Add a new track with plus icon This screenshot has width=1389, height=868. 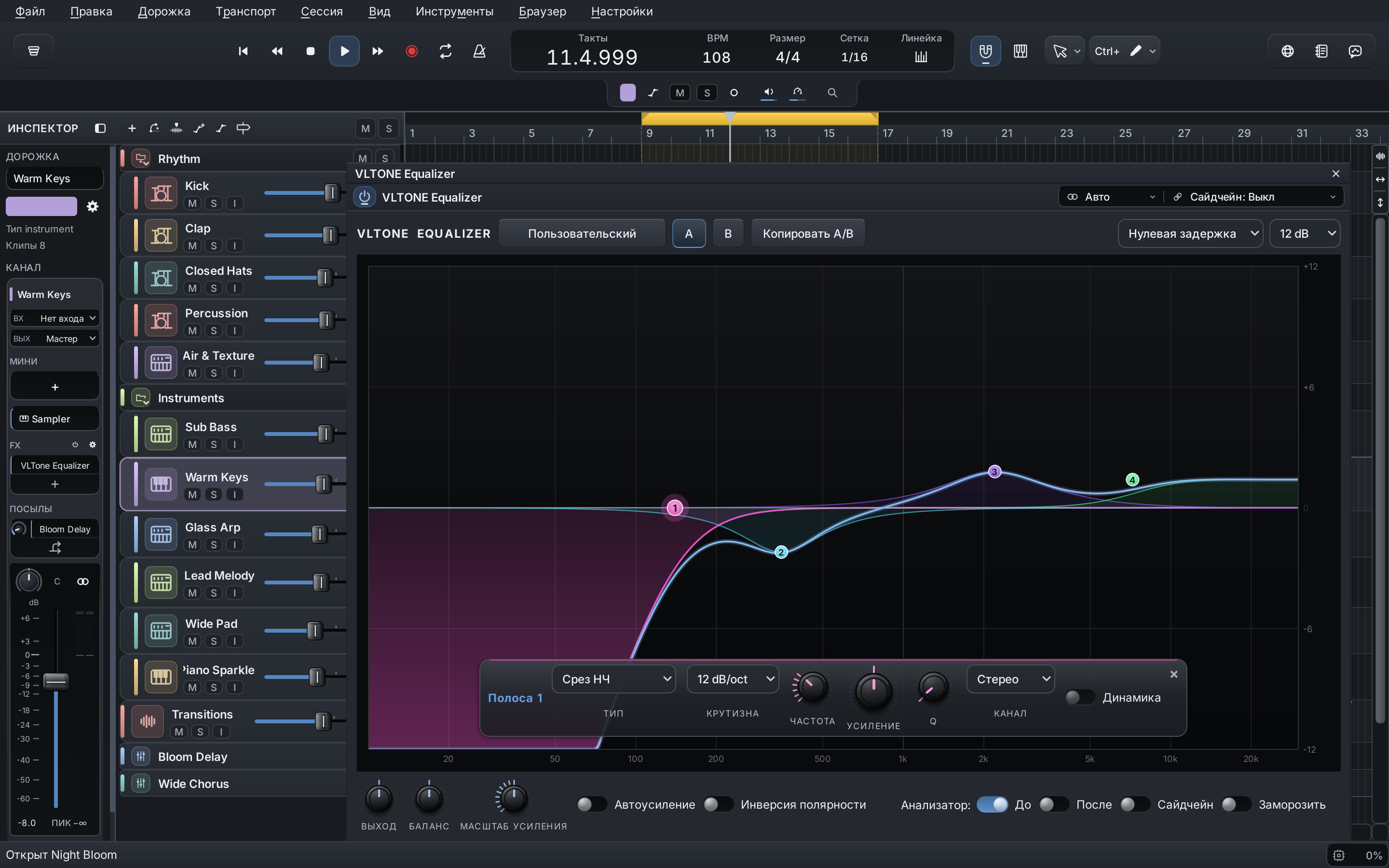click(132, 128)
